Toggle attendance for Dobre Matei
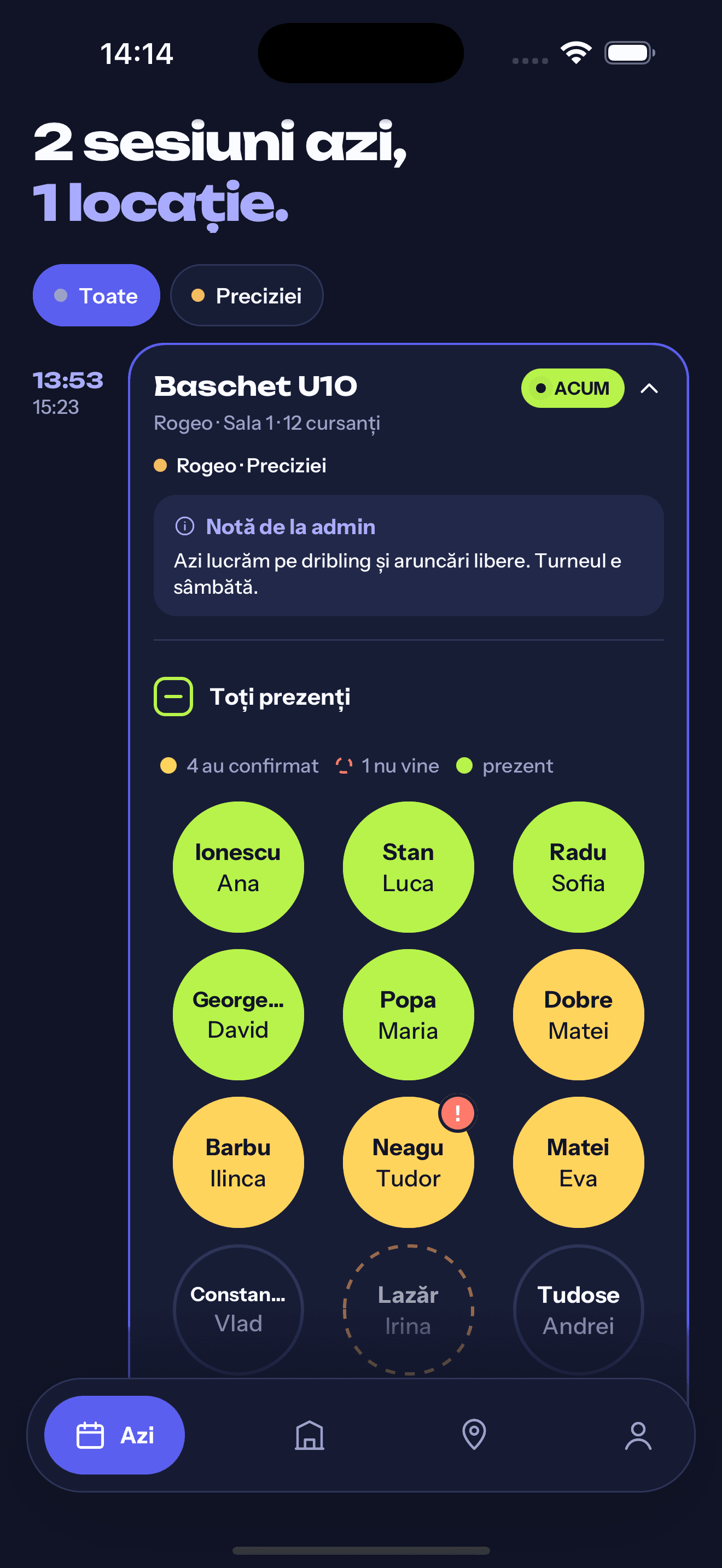This screenshot has width=722, height=1568. pos(578,1015)
